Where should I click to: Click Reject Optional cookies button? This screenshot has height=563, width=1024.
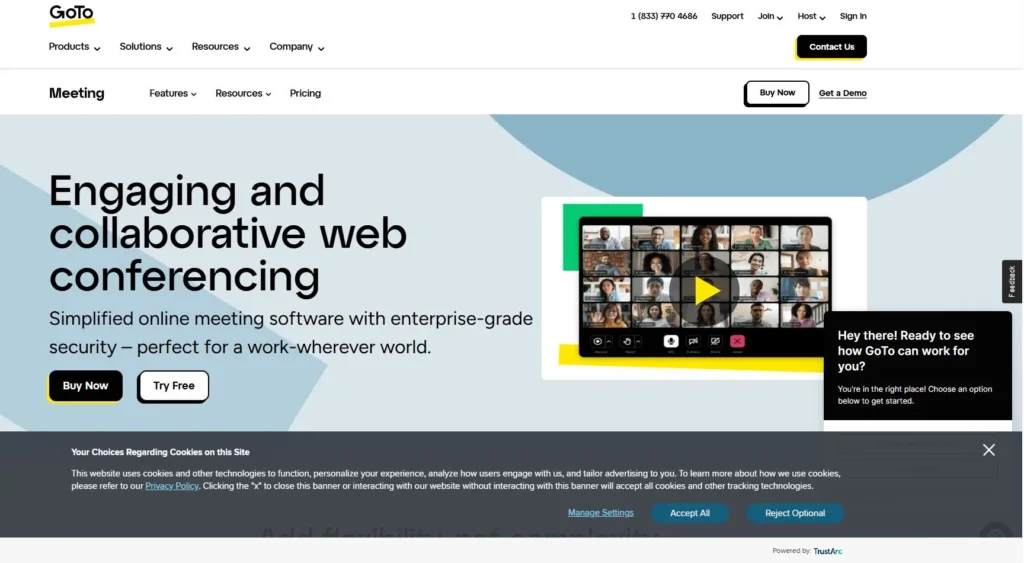pos(795,513)
